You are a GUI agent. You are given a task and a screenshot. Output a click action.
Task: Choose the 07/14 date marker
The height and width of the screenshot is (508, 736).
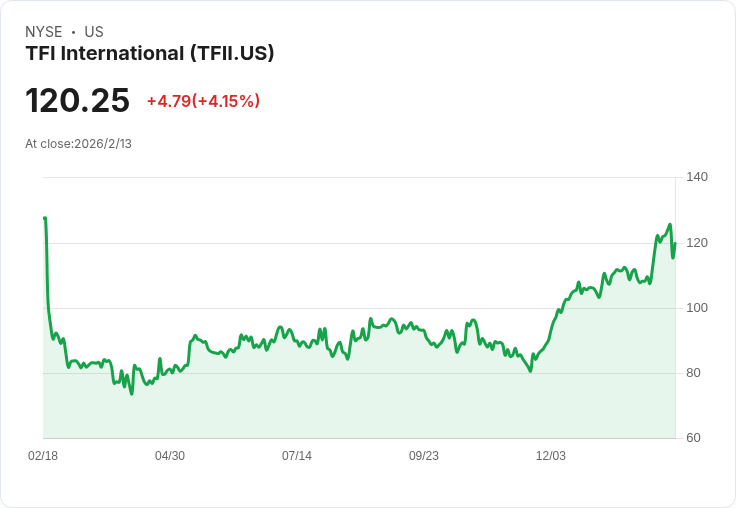coord(297,456)
